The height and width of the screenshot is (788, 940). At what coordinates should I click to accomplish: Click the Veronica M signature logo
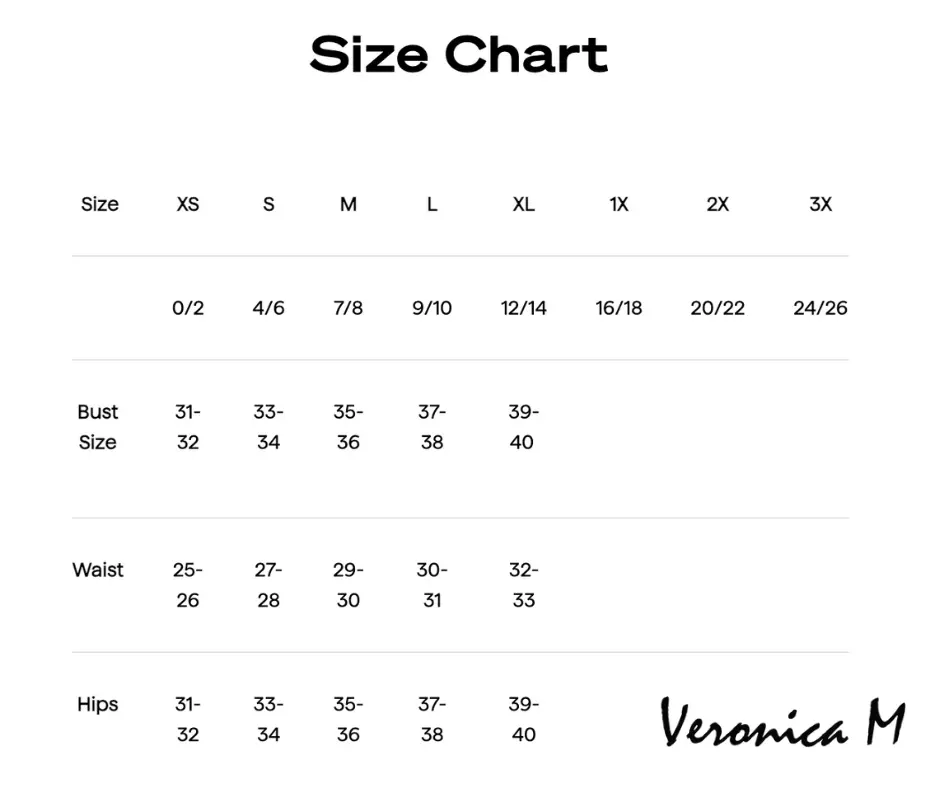tap(782, 723)
